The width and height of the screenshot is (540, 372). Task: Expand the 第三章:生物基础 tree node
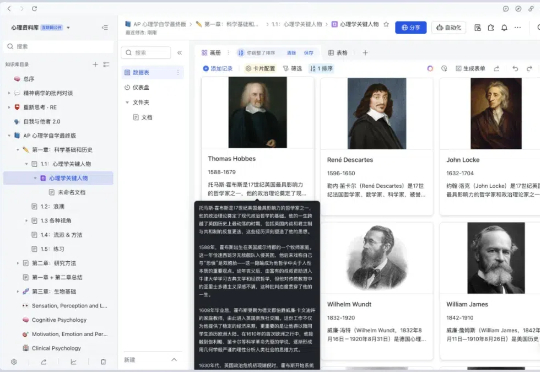[x=18, y=291]
